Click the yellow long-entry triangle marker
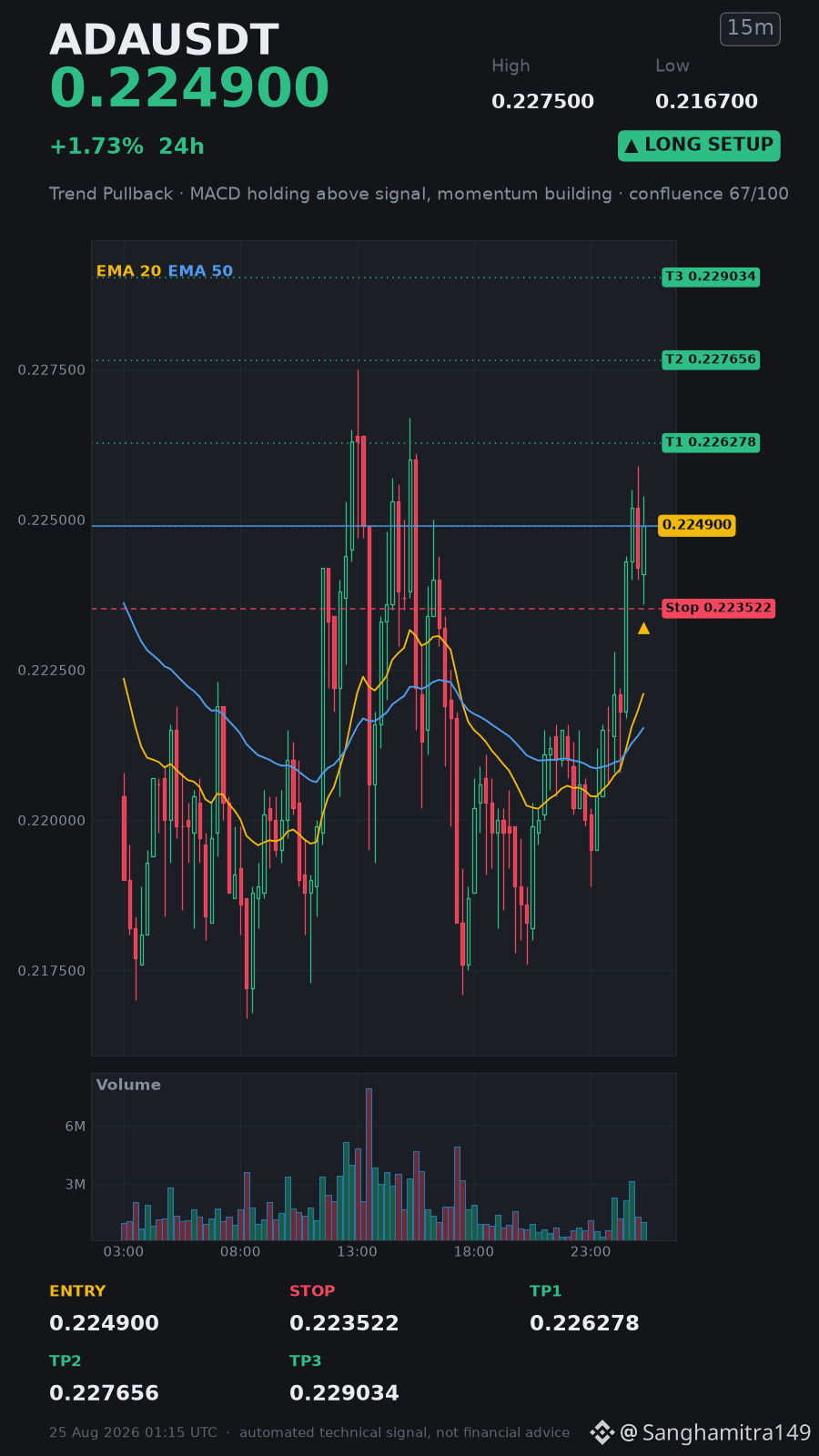The image size is (819, 1456). click(x=643, y=628)
